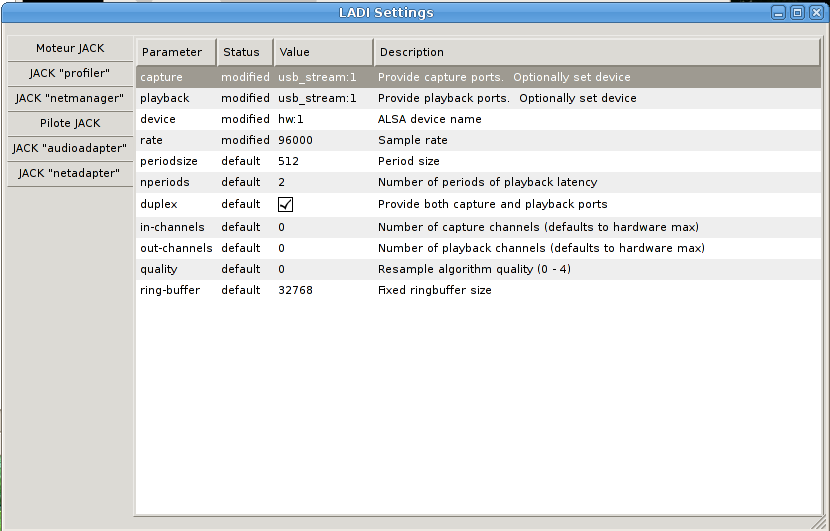
Task: Close the LADI Settings window
Action: coord(816,13)
